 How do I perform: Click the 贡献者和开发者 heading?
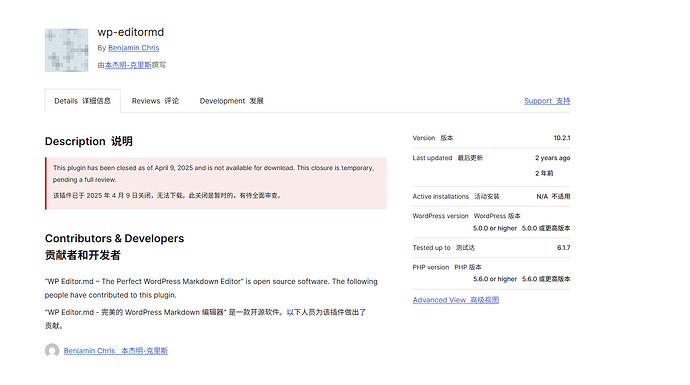click(x=83, y=255)
